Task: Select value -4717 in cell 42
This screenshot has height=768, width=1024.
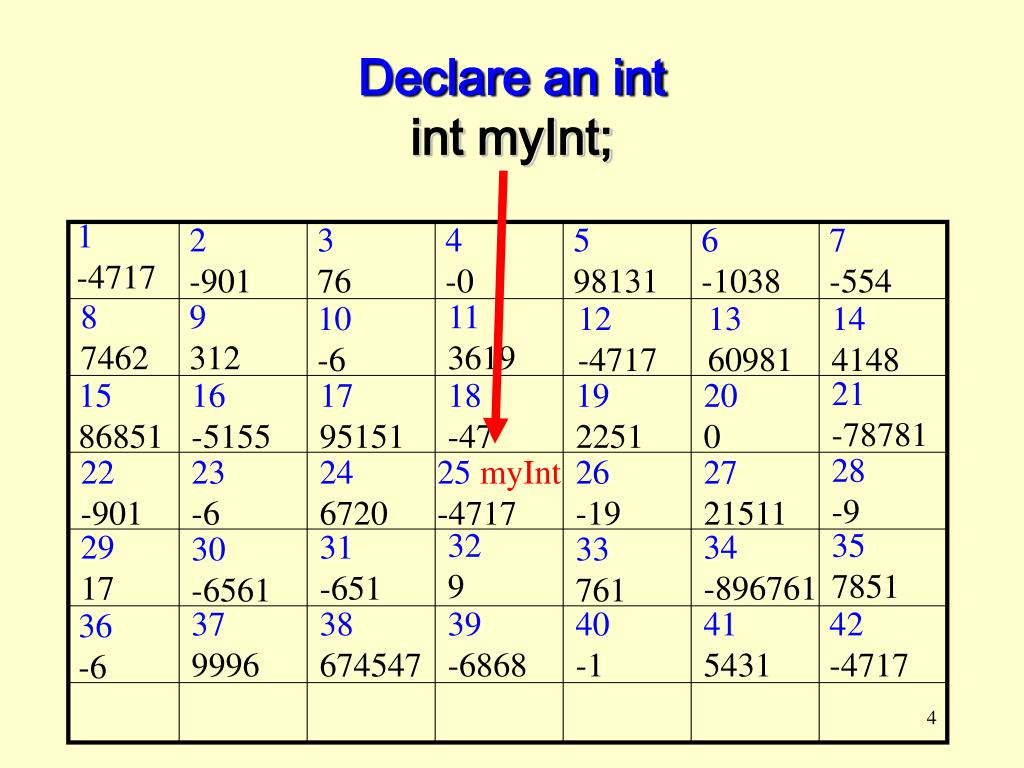Action: coord(869,666)
